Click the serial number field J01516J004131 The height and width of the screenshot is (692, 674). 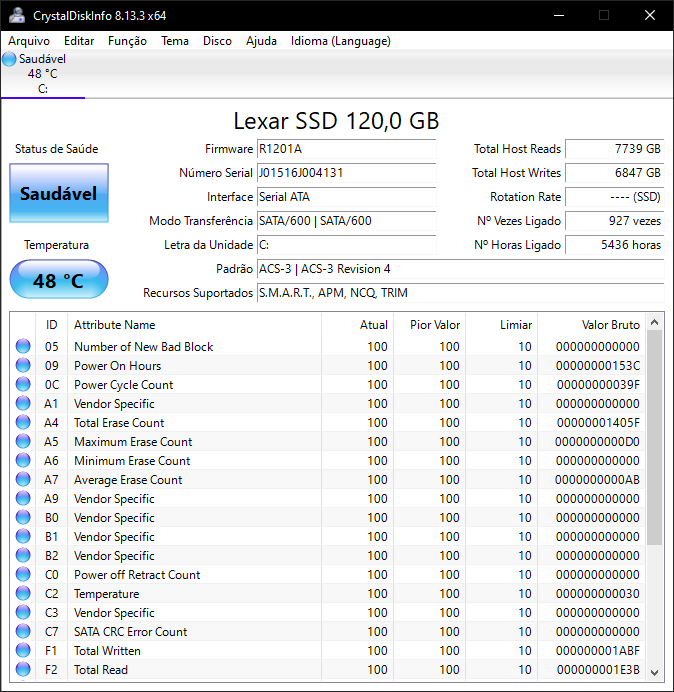(346, 173)
